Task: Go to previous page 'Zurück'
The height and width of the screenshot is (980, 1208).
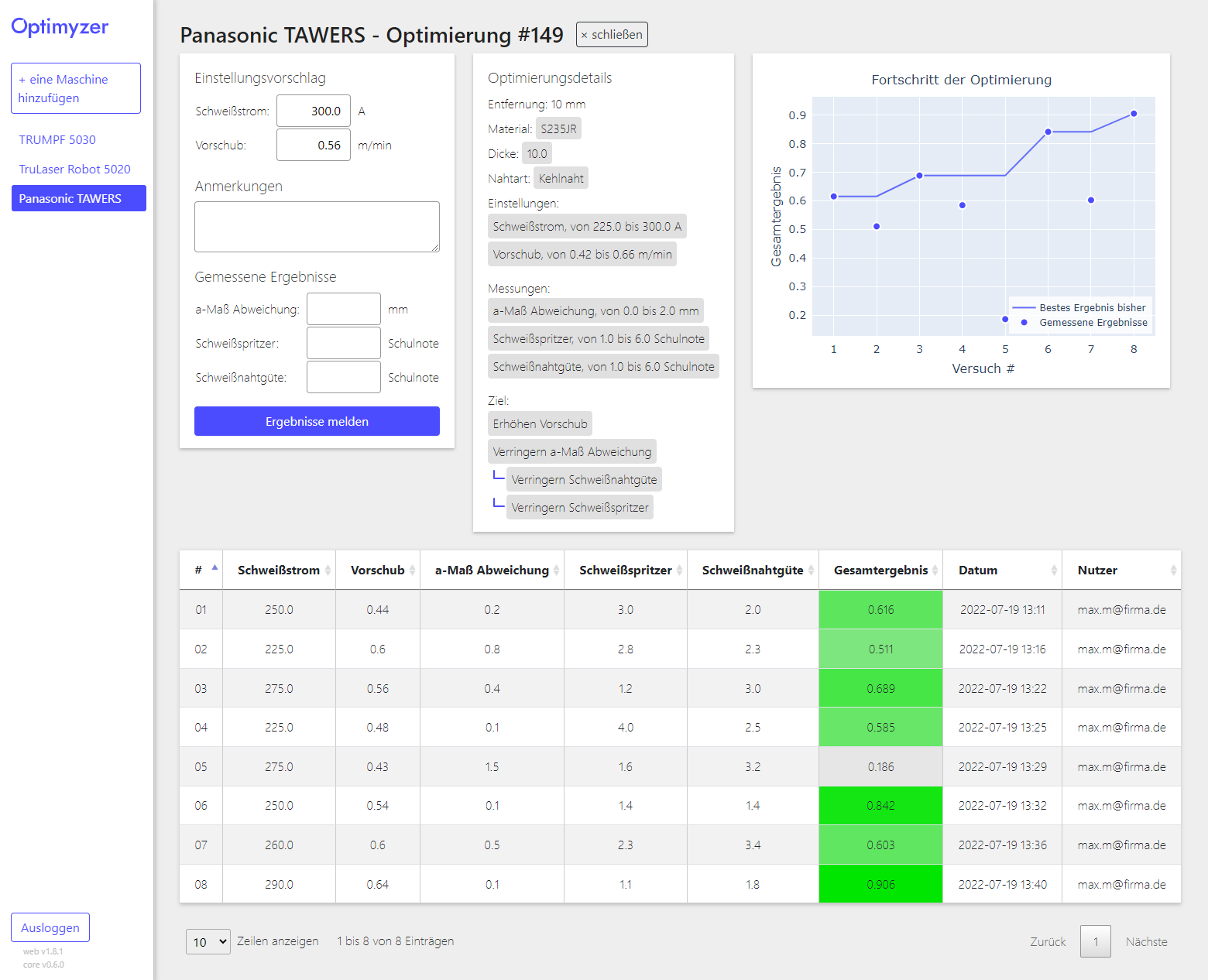Action: click(x=1048, y=941)
